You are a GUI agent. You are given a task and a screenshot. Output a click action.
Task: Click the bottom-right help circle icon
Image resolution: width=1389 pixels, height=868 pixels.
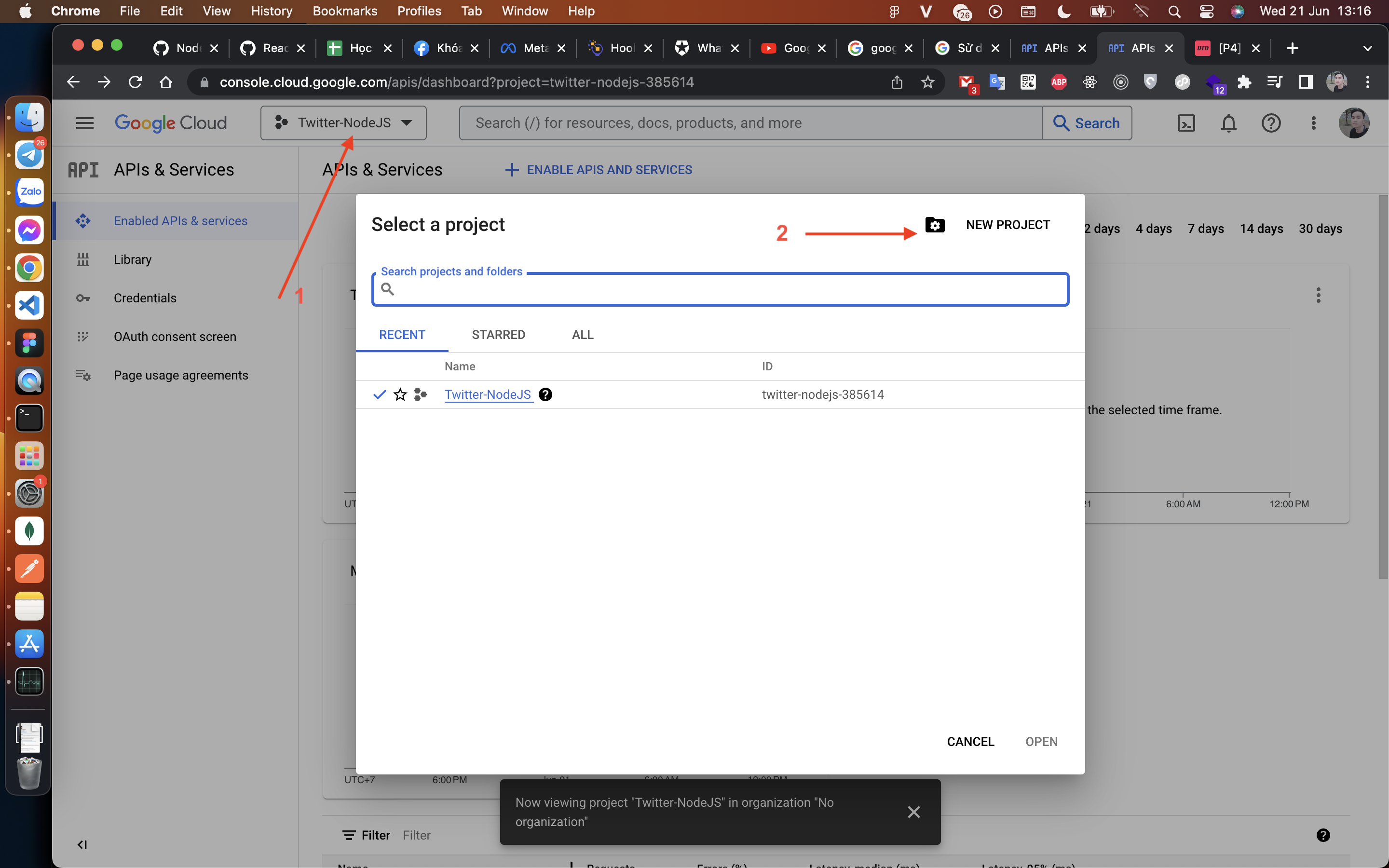point(1323,835)
